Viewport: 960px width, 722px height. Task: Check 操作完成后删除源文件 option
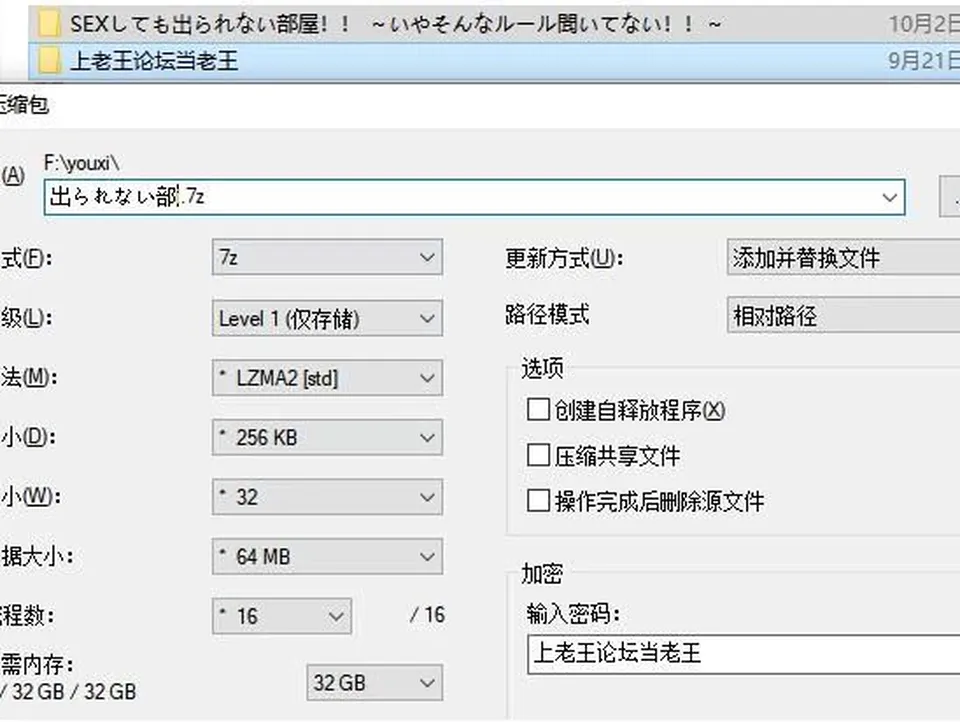[538, 501]
